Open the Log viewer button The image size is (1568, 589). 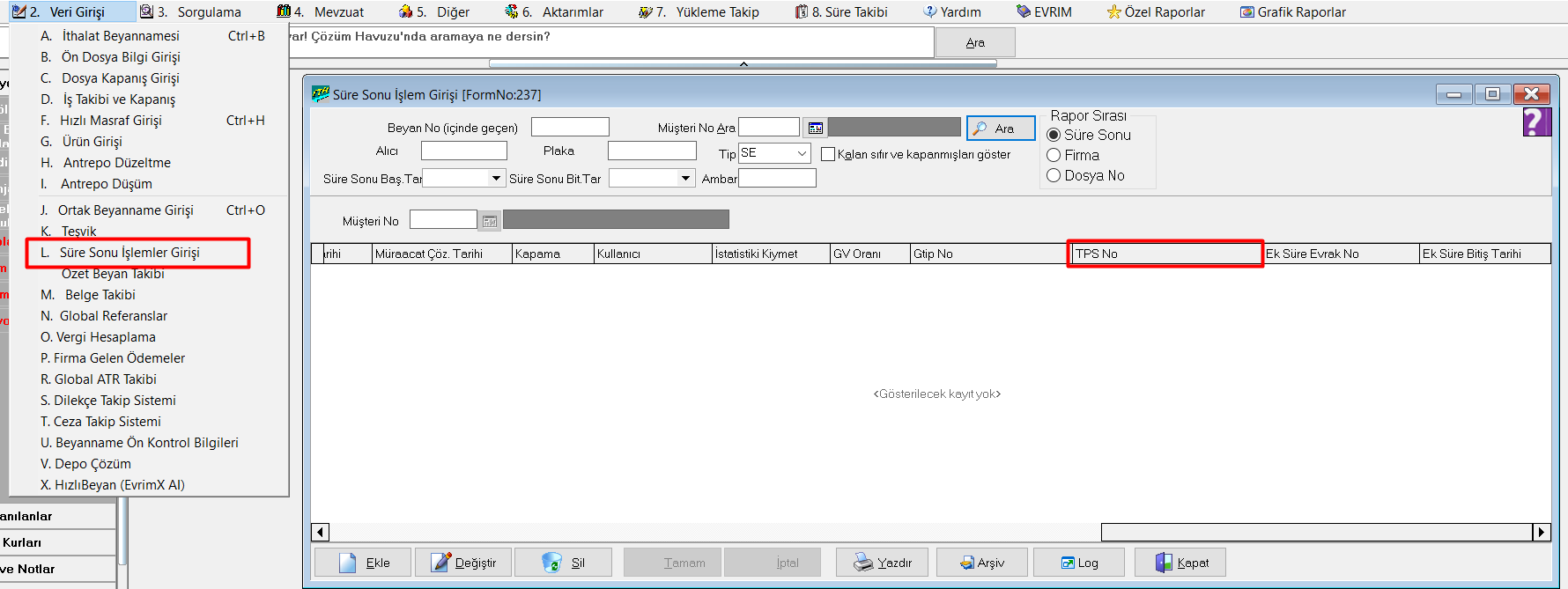point(1079,563)
